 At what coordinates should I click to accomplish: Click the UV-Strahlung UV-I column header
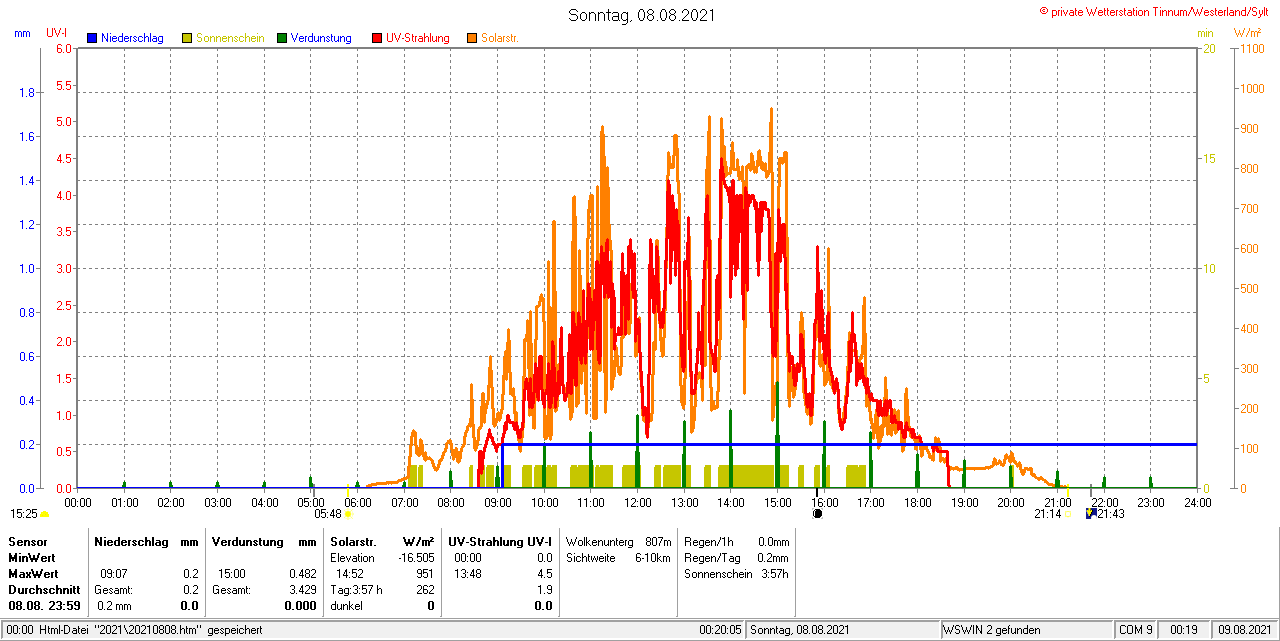click(500, 541)
